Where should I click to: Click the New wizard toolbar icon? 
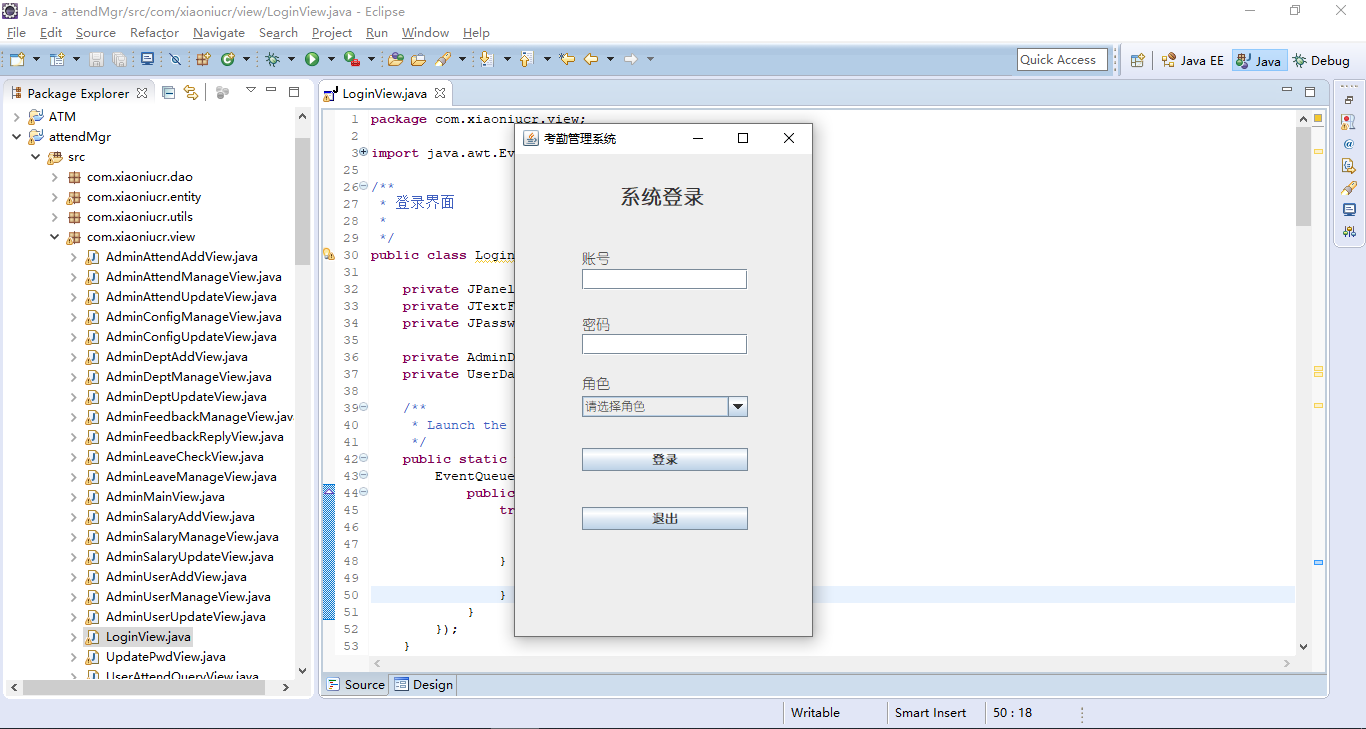17,59
